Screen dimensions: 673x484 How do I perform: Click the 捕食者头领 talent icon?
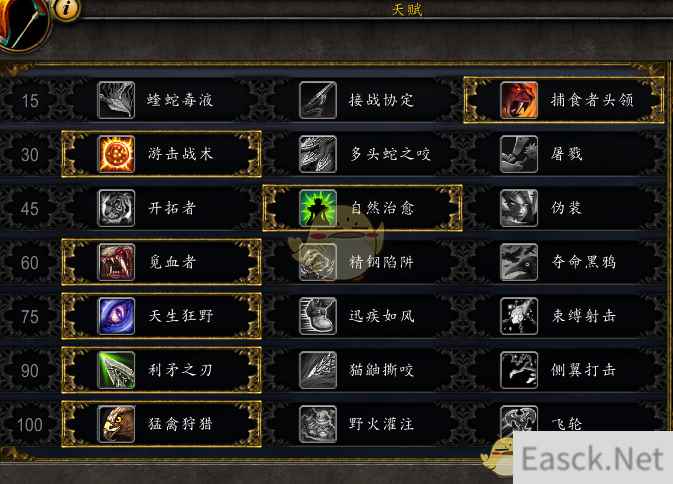coord(519,100)
